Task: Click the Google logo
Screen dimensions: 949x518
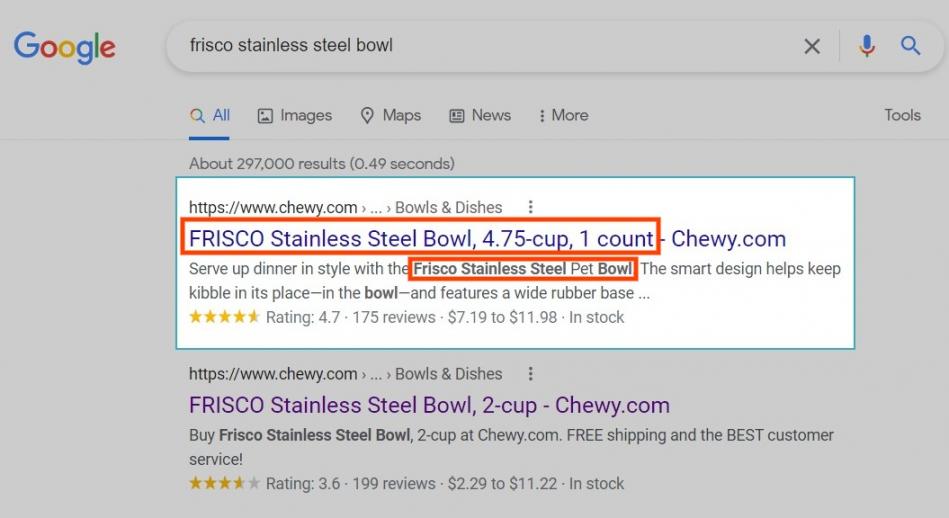Action: click(x=65, y=47)
